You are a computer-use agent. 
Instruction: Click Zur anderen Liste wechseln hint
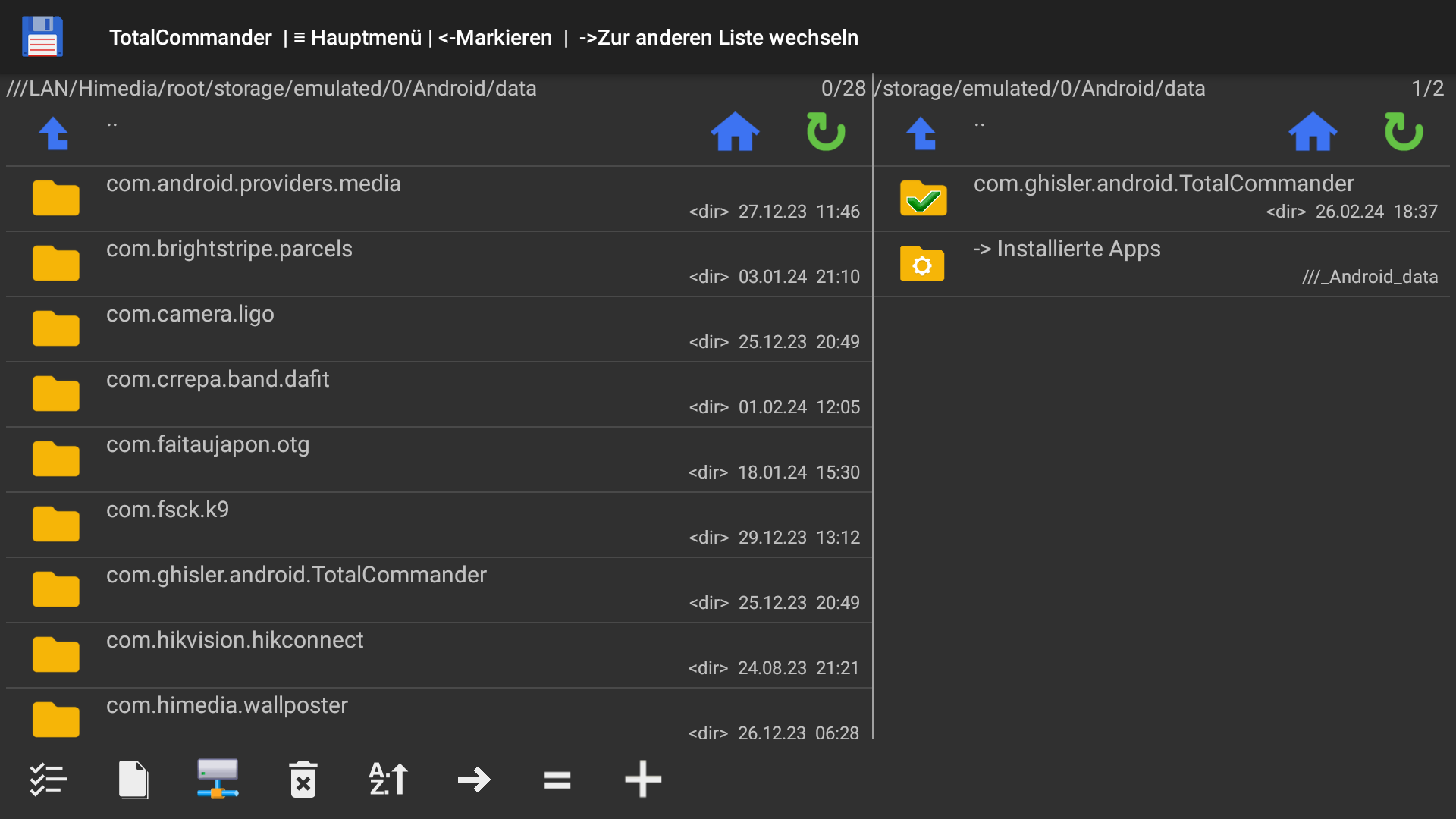[x=719, y=37]
